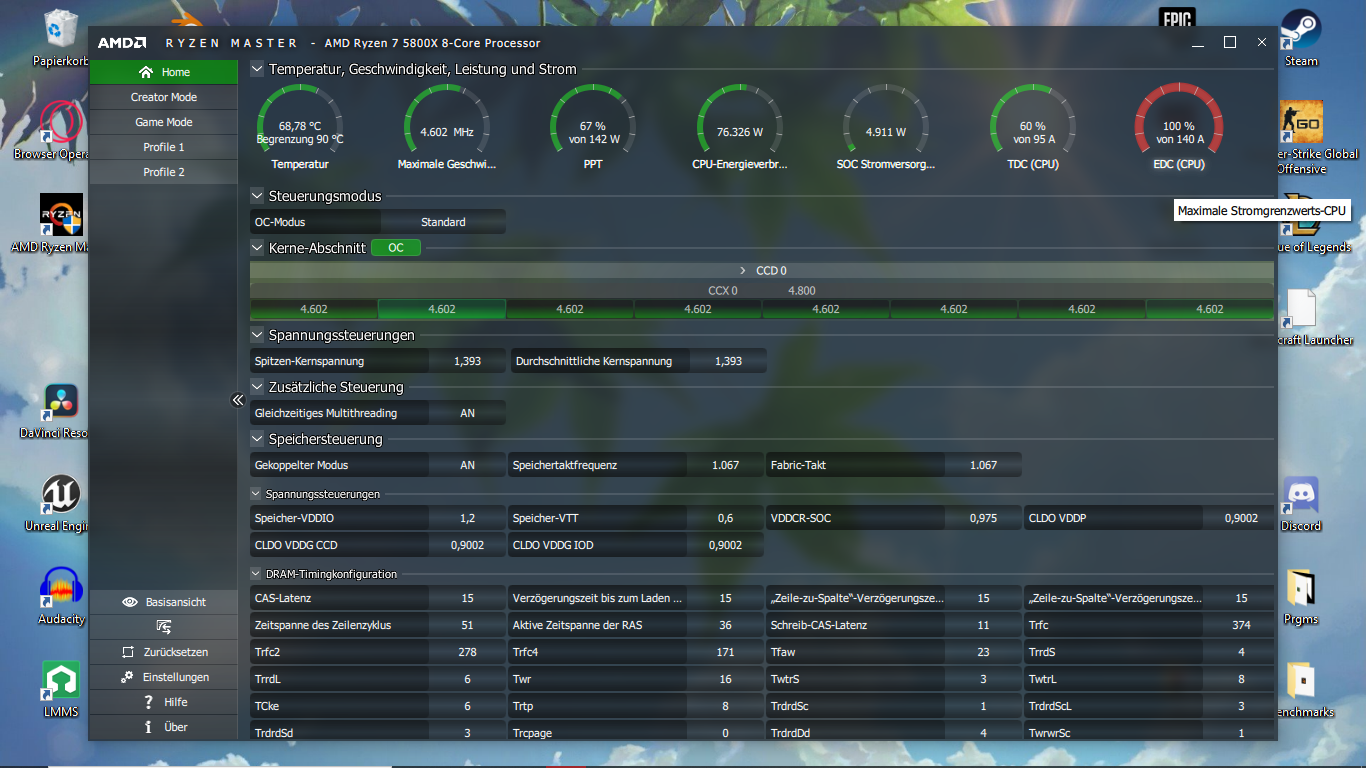This screenshot has width=1366, height=768.
Task: Open the Home section in sidebar
Action: click(164, 72)
